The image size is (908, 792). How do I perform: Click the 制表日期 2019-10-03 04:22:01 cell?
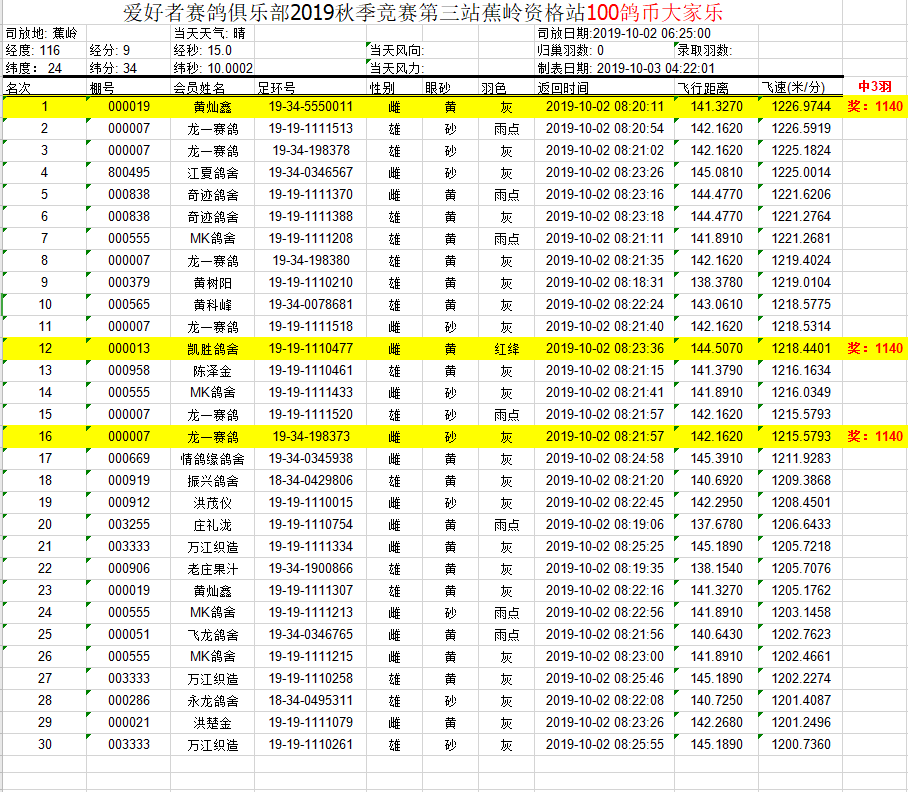point(626,68)
